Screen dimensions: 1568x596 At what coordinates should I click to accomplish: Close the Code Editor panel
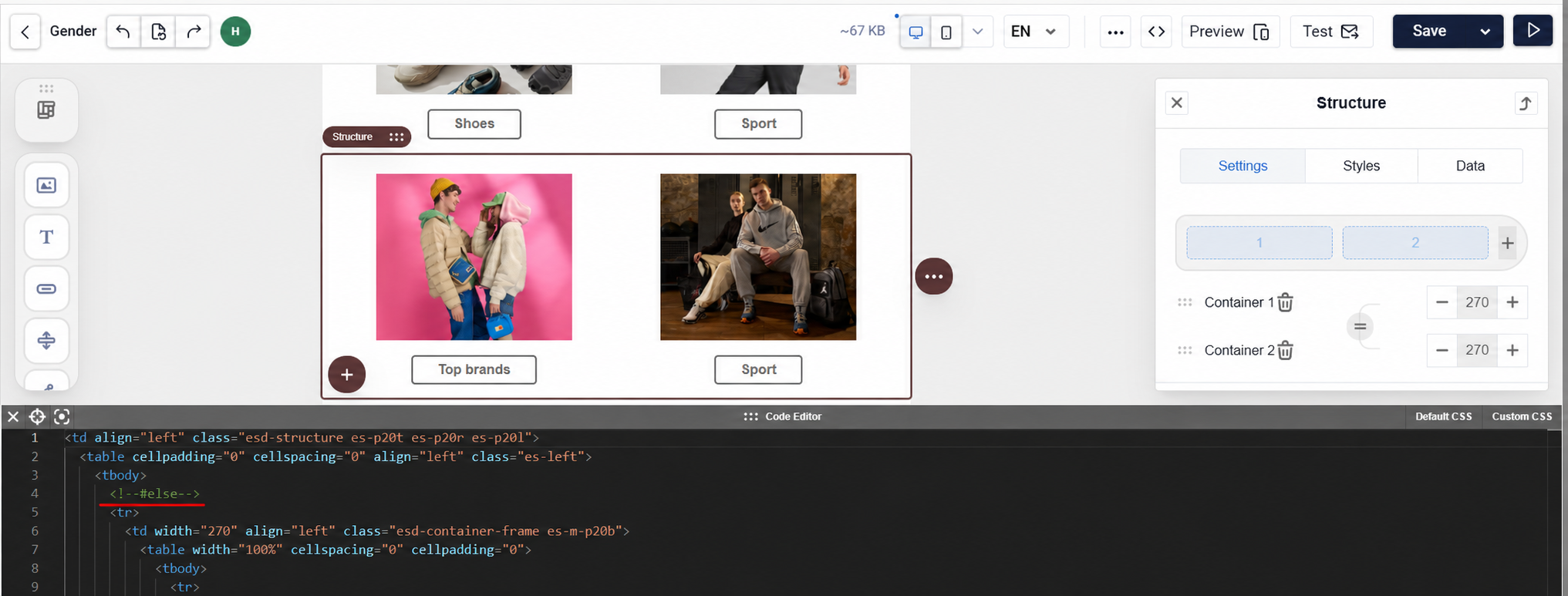[x=13, y=417]
